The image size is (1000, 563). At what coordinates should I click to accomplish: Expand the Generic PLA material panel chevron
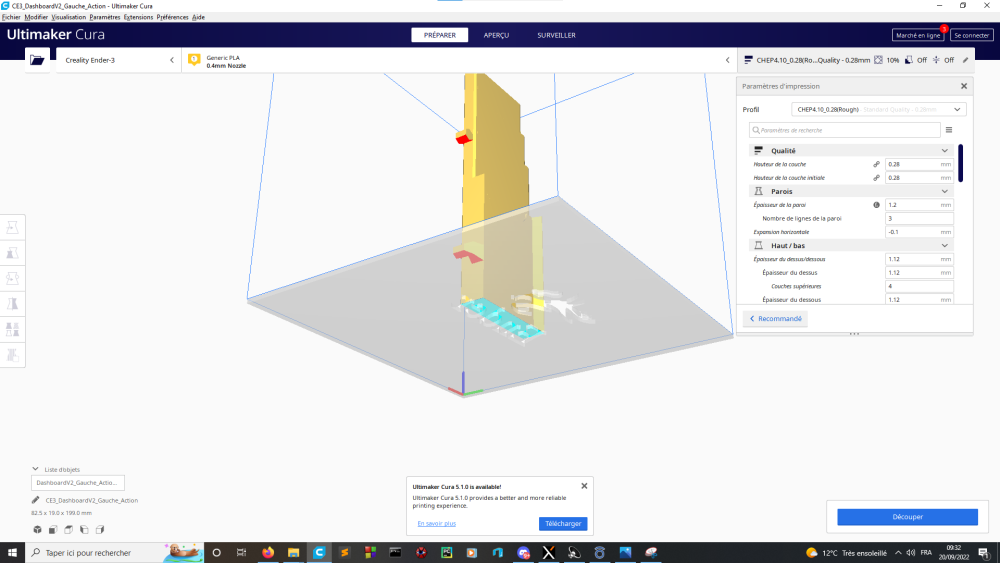(x=727, y=60)
